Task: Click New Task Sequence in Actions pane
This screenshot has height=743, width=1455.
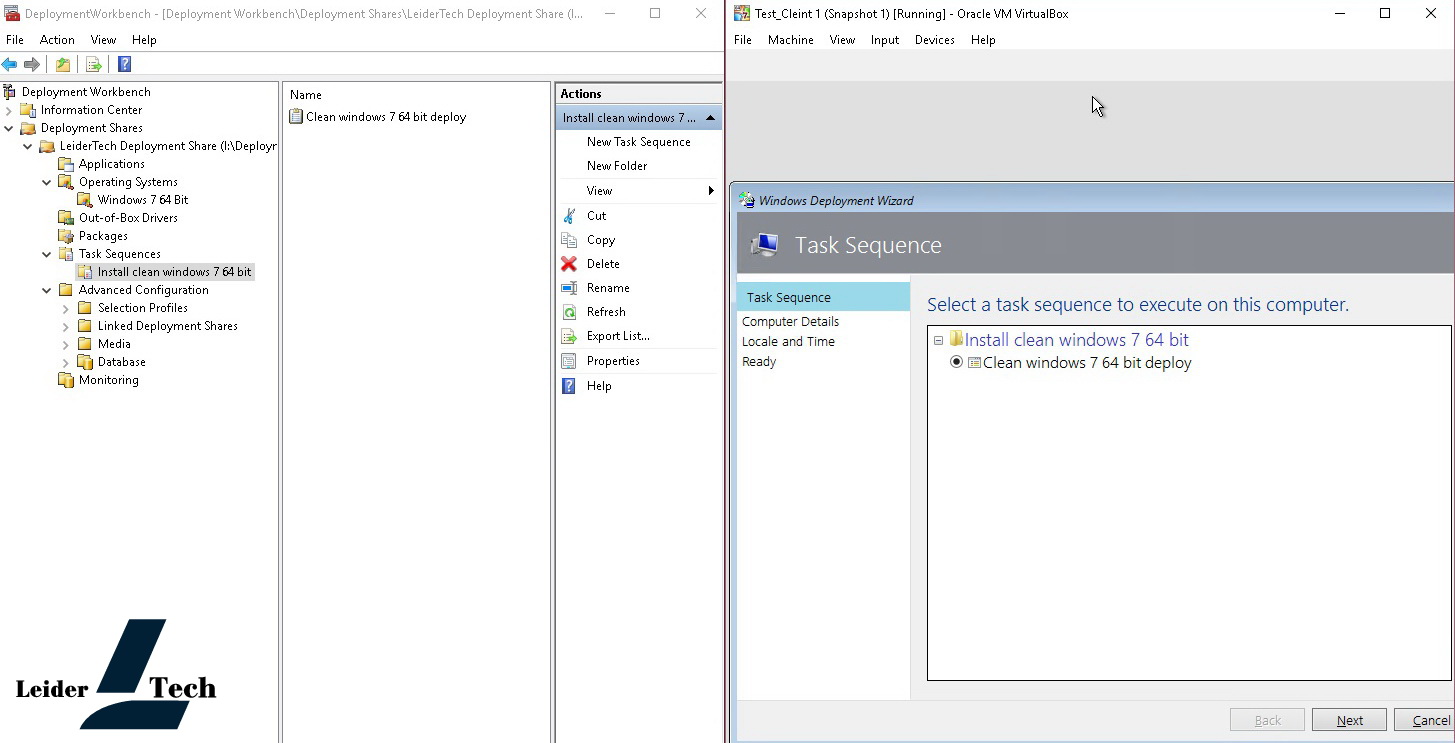Action: (x=639, y=142)
